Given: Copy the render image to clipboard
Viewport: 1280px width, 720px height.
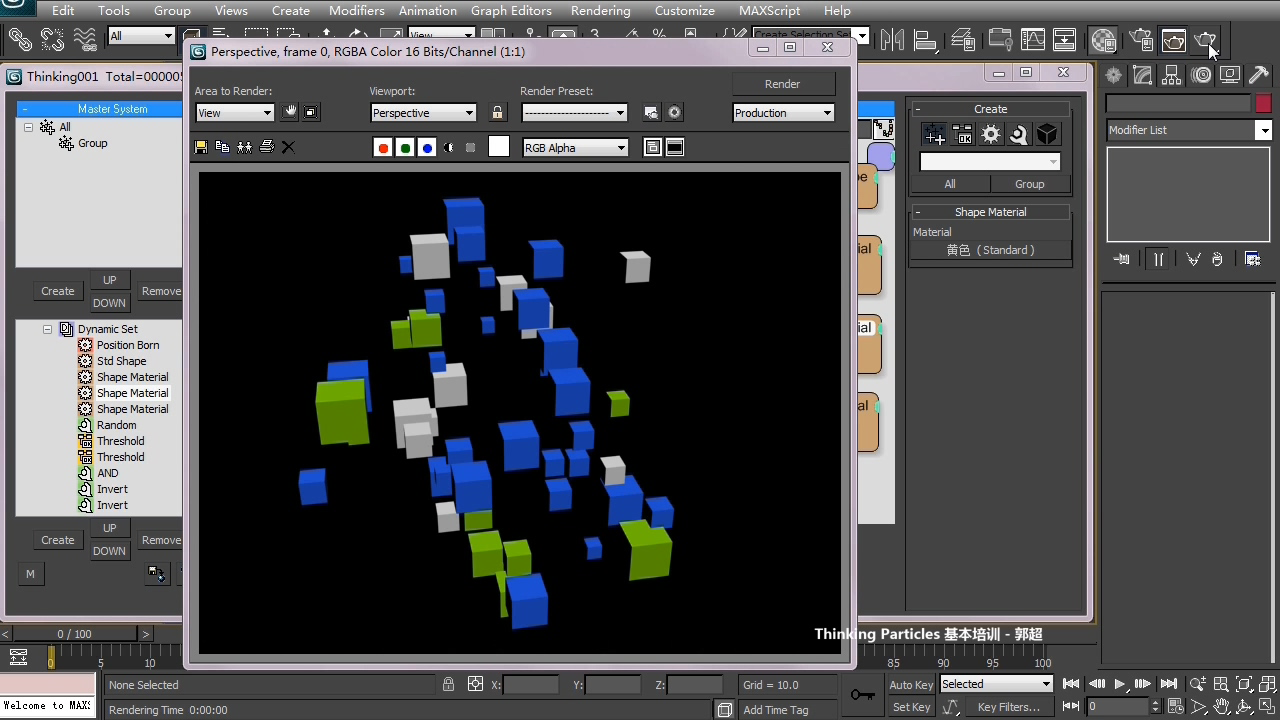Looking at the screenshot, I should click(x=223, y=147).
